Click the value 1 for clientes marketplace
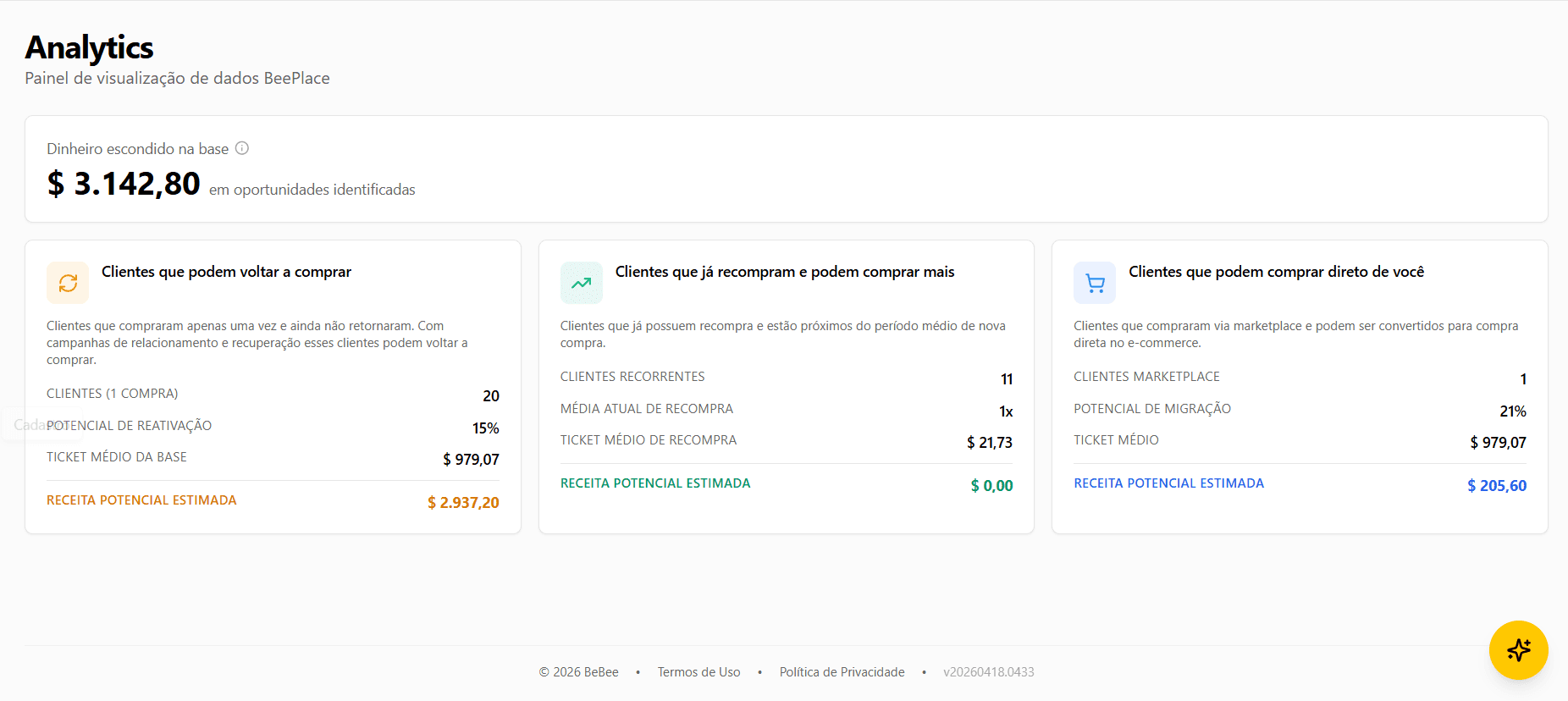The image size is (1568, 701). click(1523, 379)
